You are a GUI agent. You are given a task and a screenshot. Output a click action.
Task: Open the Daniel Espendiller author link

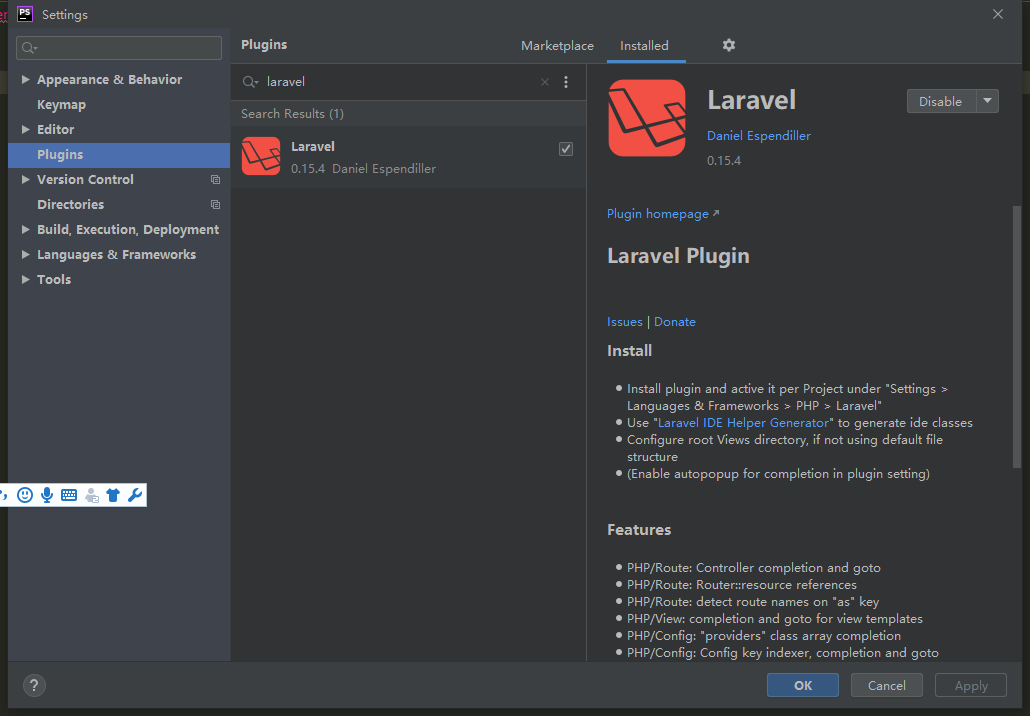tap(759, 136)
